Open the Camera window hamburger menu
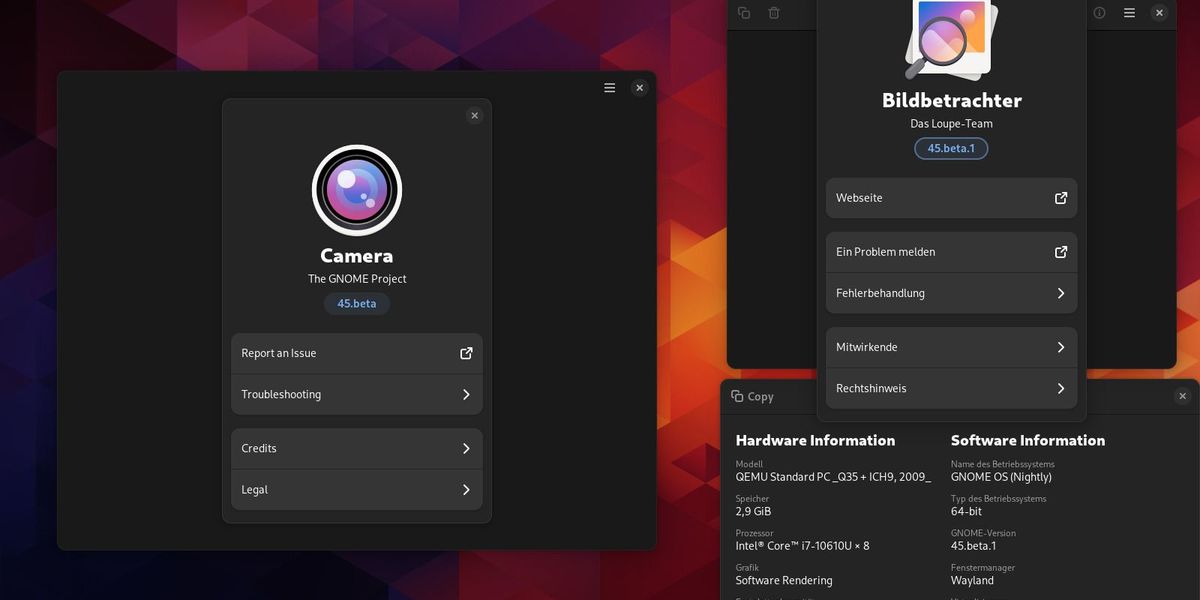Viewport: 1200px width, 600px height. pos(610,88)
